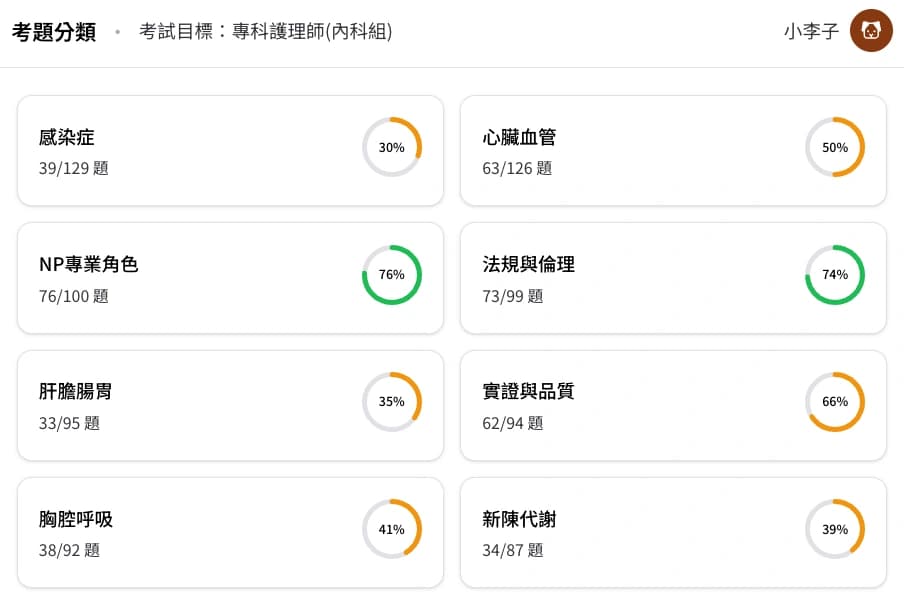904x597 pixels.
Task: Open the 實證與品質 question category
Action: click(640, 405)
